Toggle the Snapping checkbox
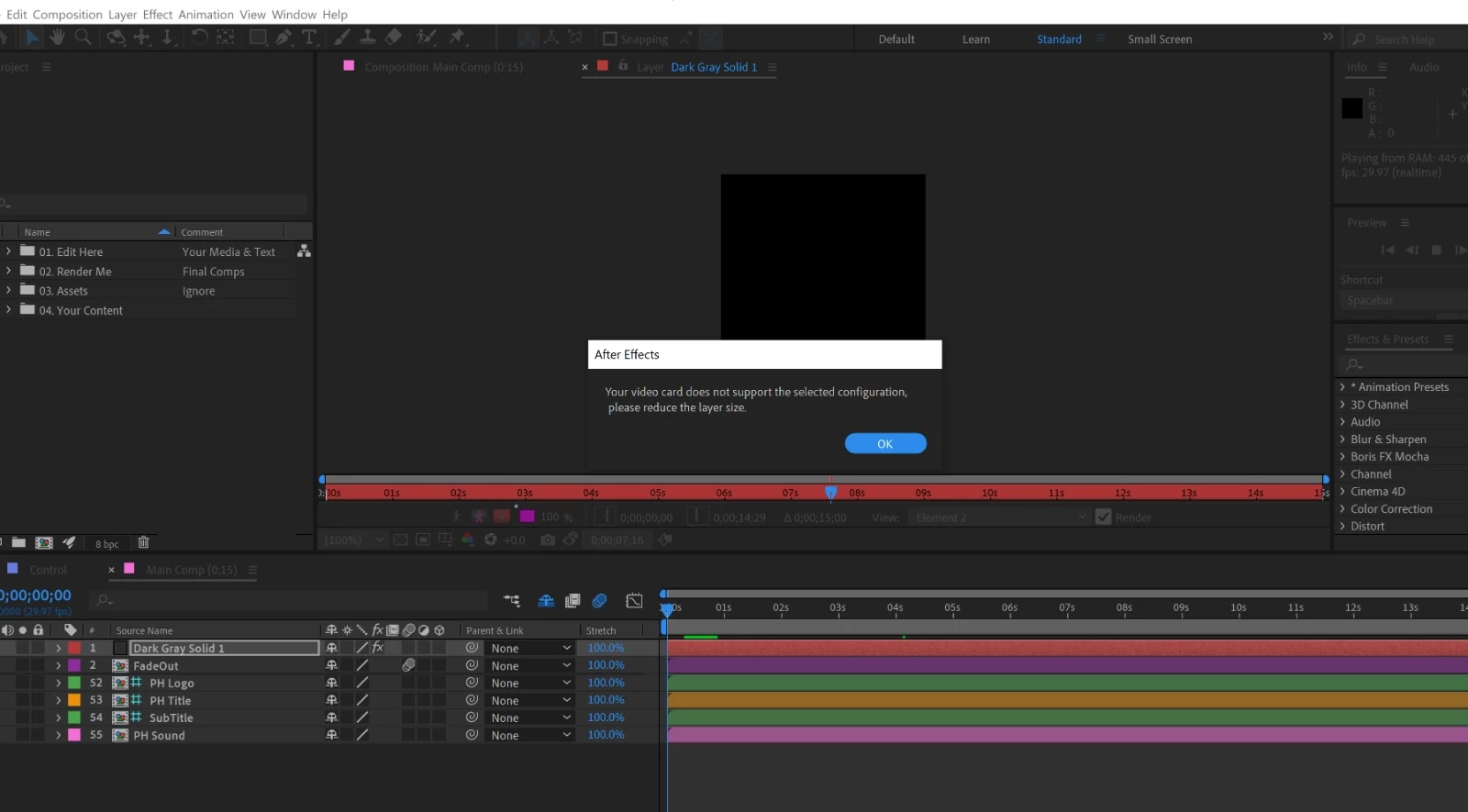This screenshot has height=812, width=1468. coord(609,39)
